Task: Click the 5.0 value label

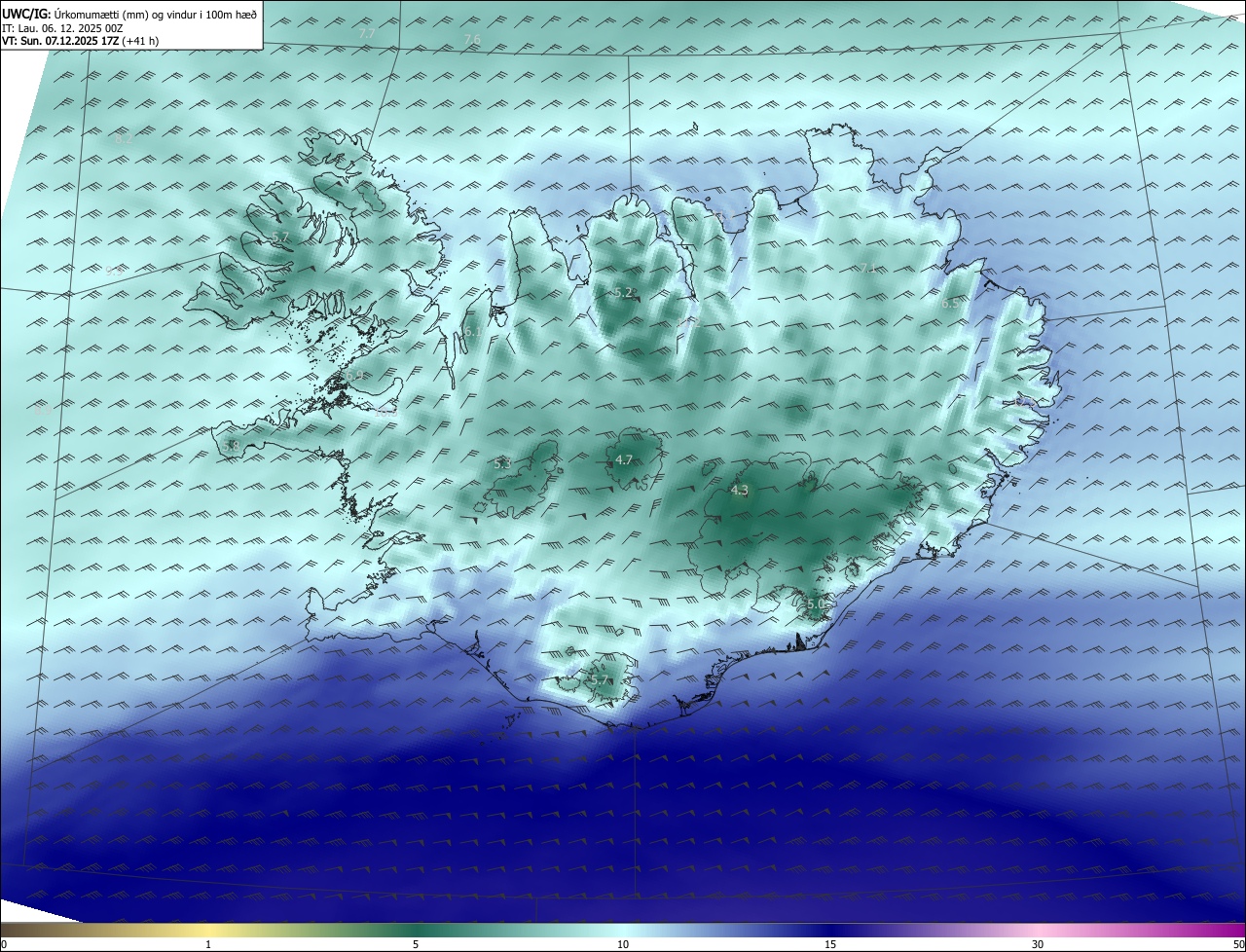Action: point(816,604)
